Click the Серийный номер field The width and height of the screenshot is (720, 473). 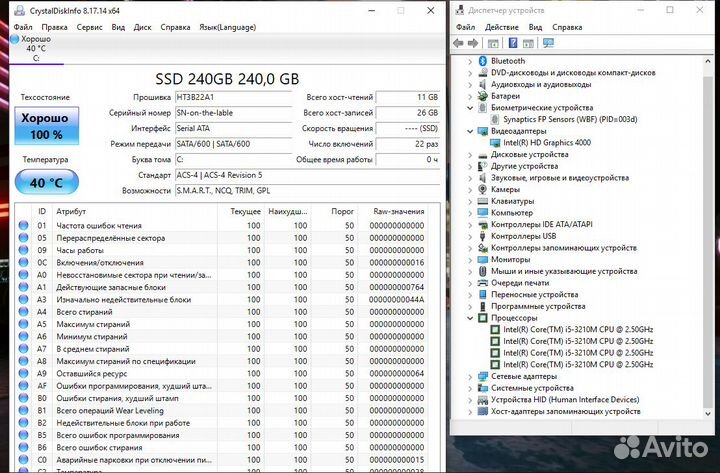[x=233, y=113]
